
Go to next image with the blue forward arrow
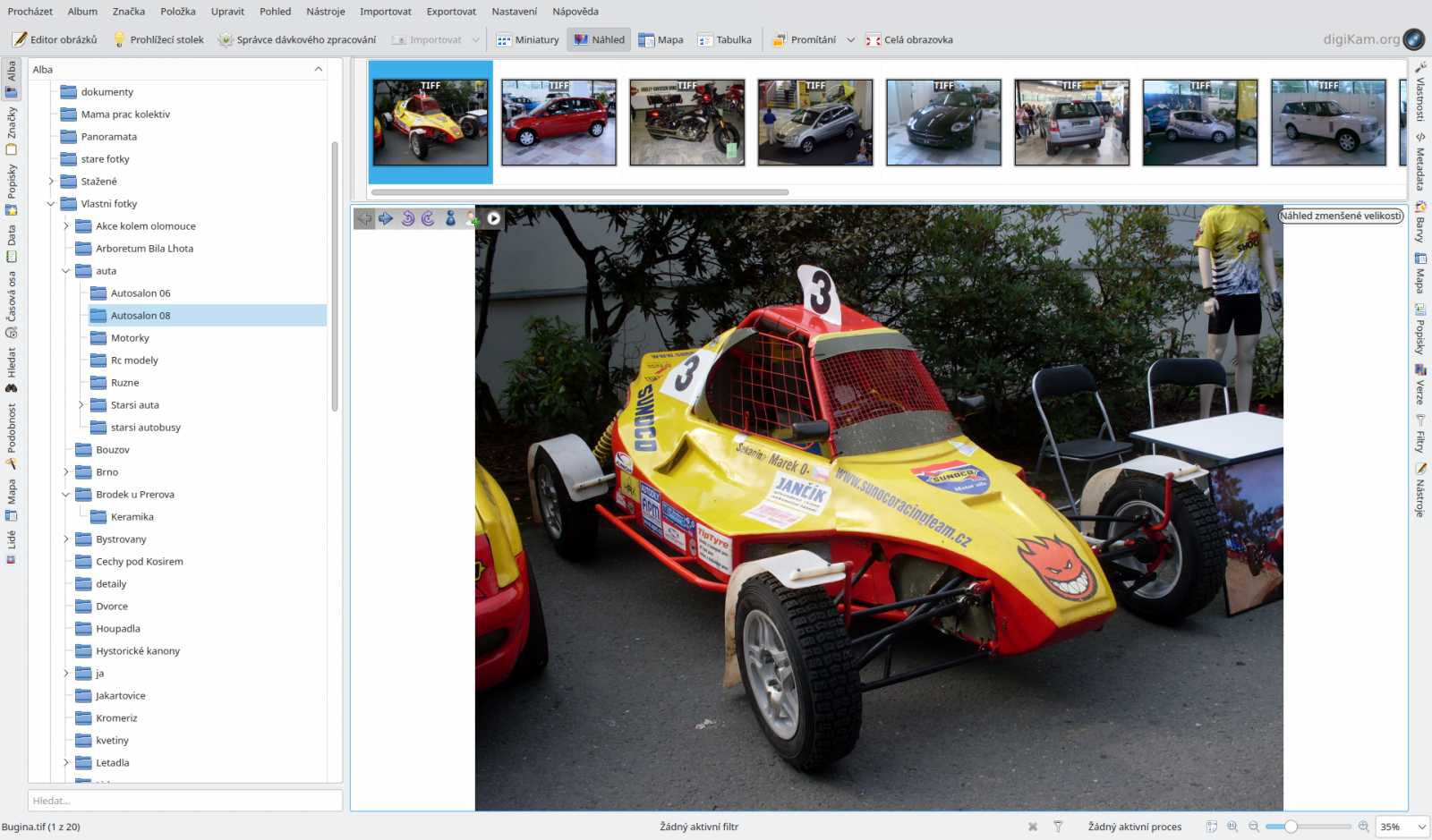coord(386,218)
